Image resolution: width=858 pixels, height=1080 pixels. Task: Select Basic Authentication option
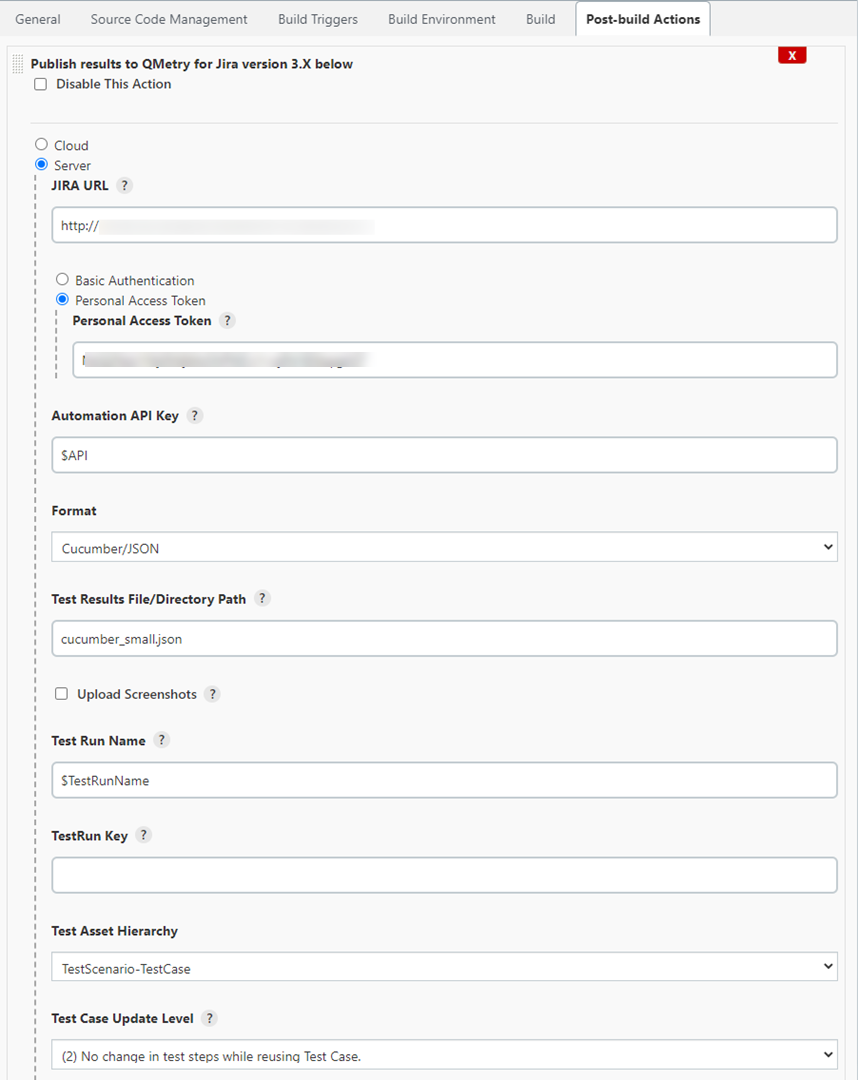point(62,279)
